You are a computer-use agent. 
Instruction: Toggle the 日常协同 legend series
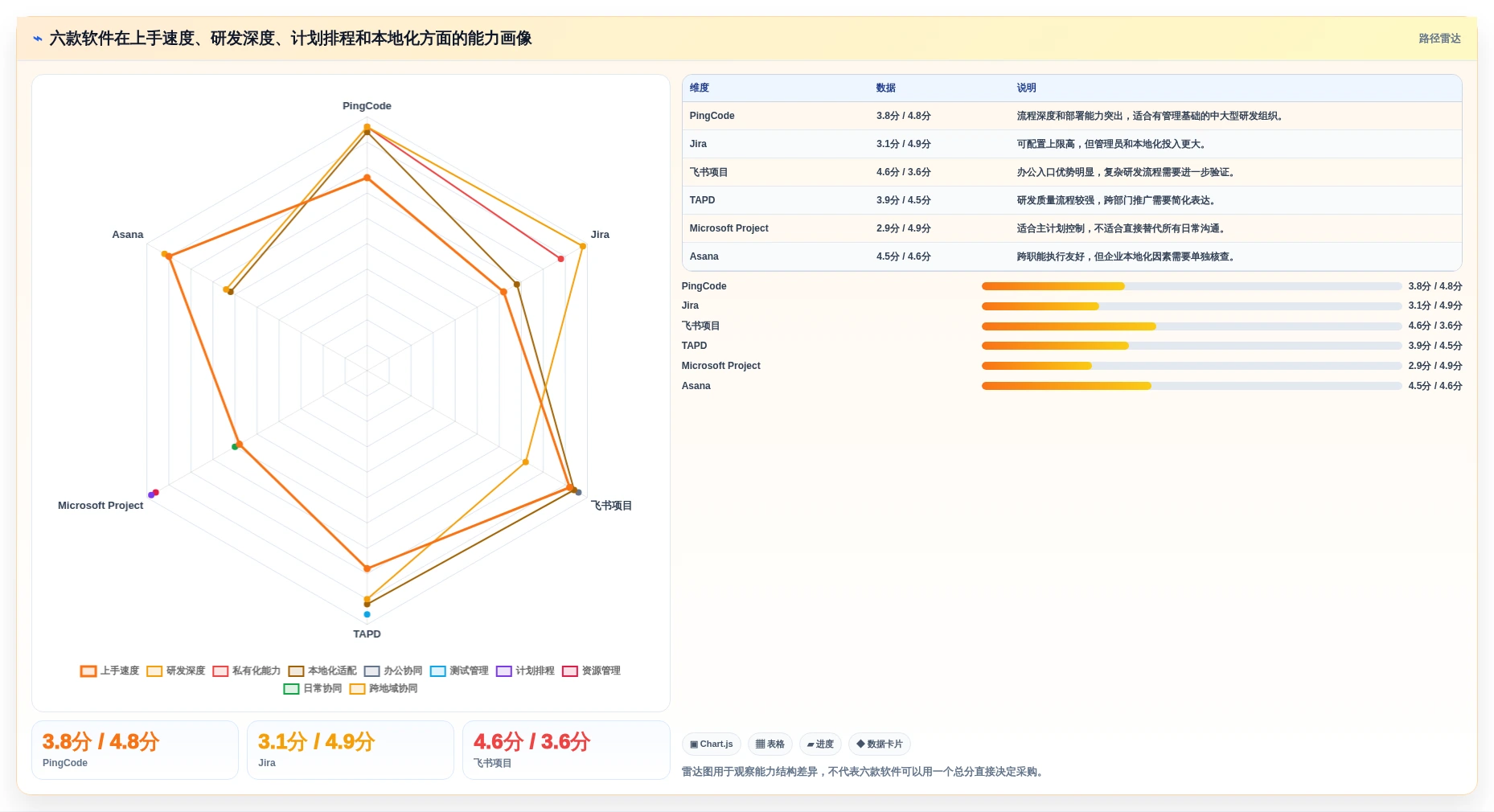[x=312, y=688]
